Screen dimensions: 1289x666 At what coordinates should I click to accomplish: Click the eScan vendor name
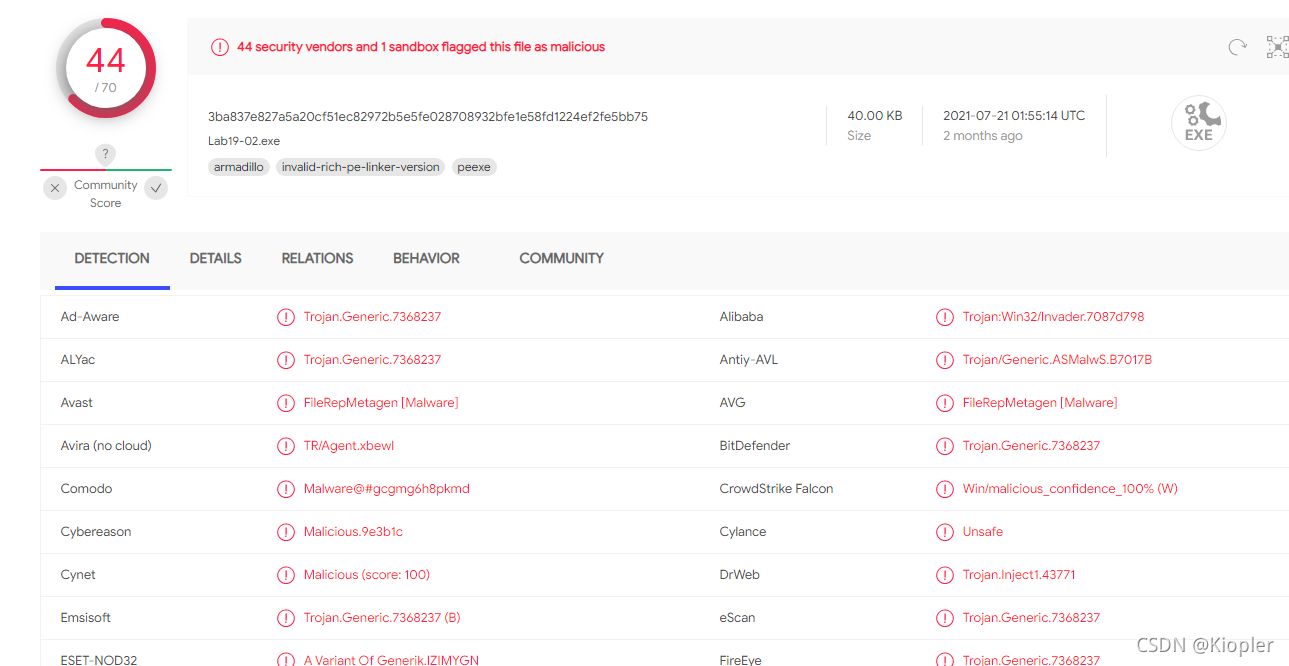click(737, 618)
